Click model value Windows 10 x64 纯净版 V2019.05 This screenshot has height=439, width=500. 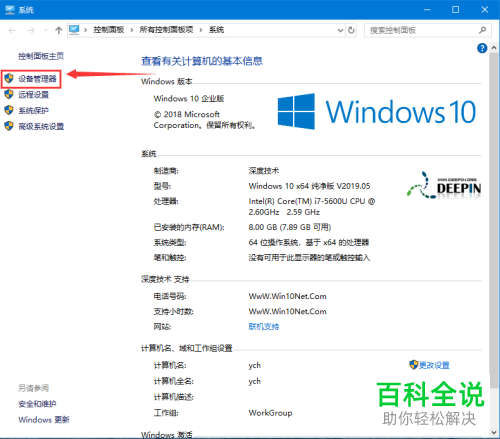pos(309,186)
